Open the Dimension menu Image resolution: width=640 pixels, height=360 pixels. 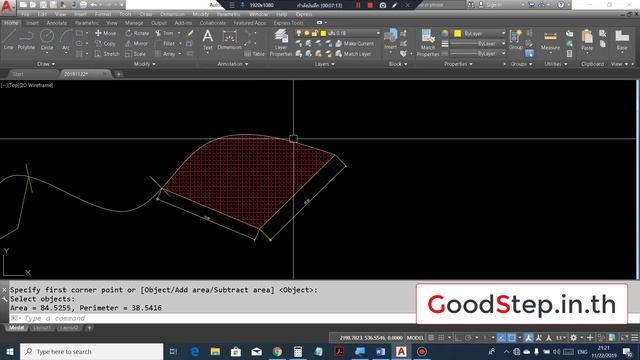pyautogui.click(x=171, y=14)
